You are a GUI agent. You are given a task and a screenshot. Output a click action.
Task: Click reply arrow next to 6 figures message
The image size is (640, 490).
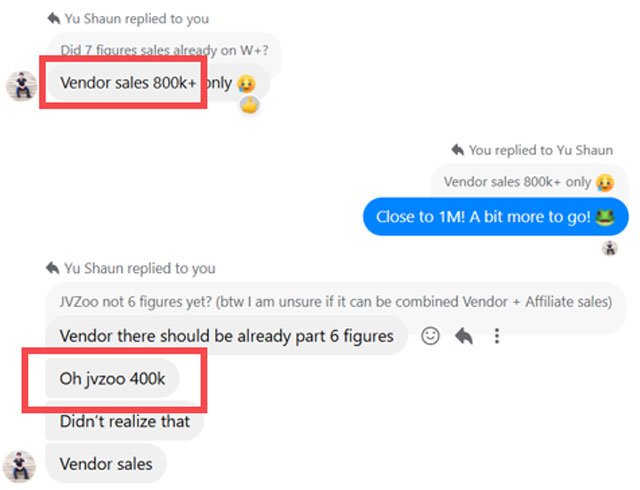464,336
